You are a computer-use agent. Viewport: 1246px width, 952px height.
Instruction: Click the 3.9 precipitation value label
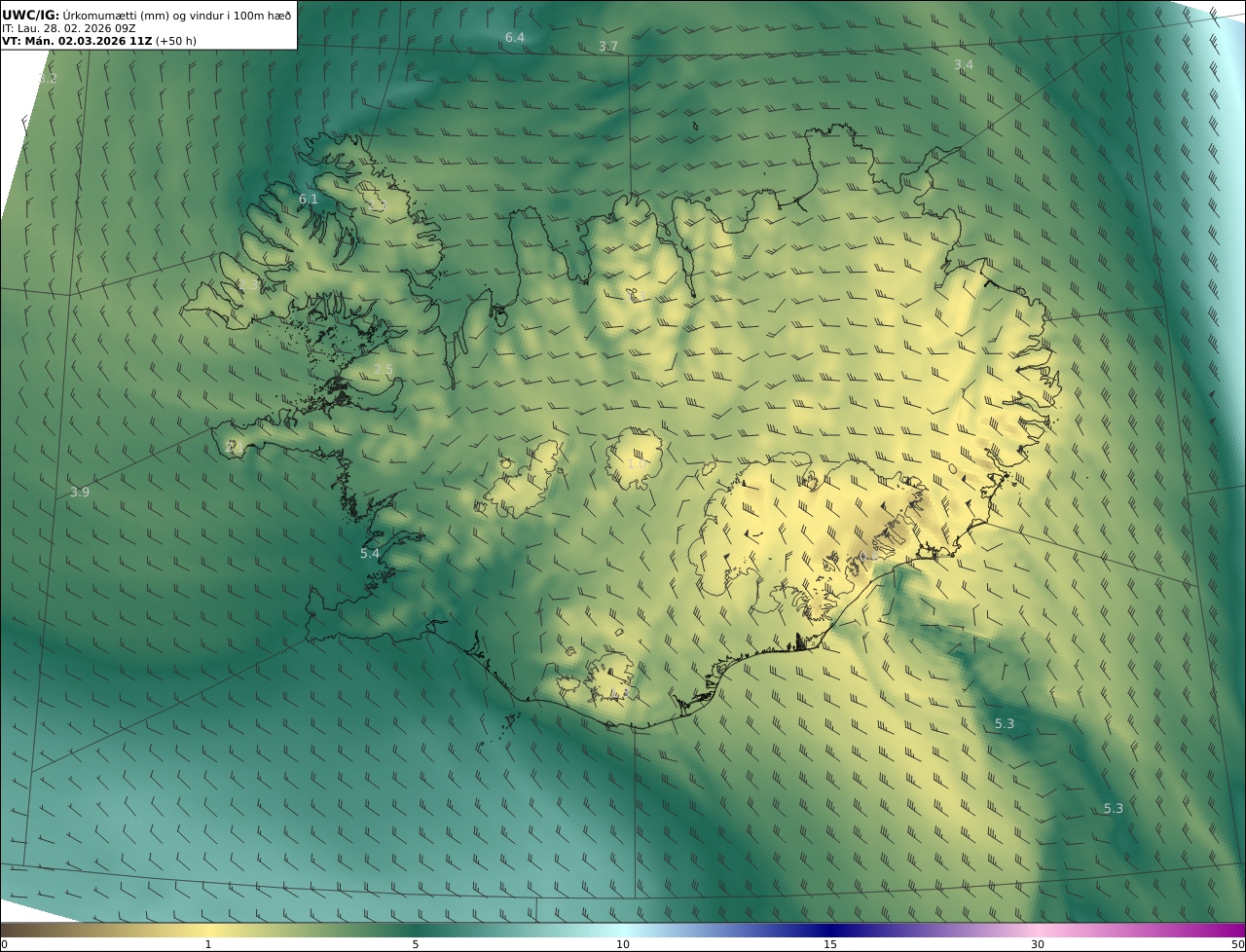point(80,493)
